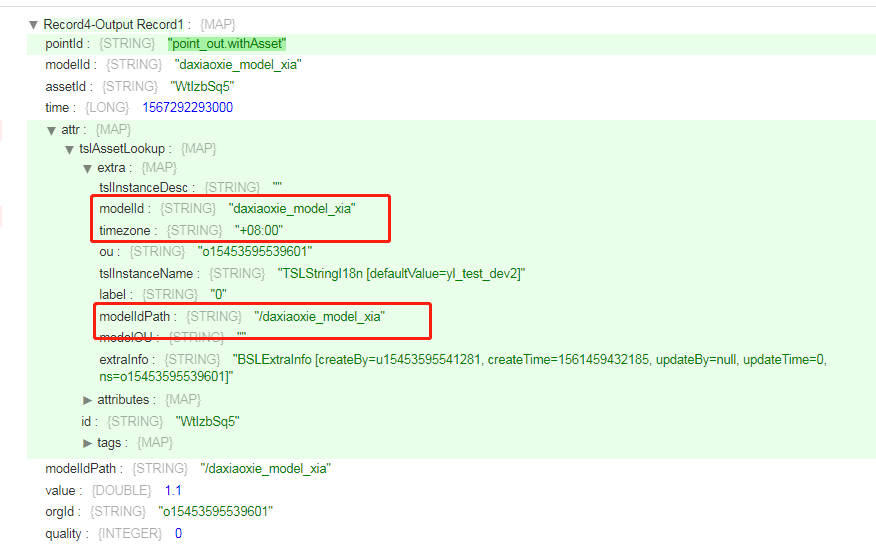The height and width of the screenshot is (553, 876).
Task: Collapse the Record4-Output Record1 node
Action: 34,24
